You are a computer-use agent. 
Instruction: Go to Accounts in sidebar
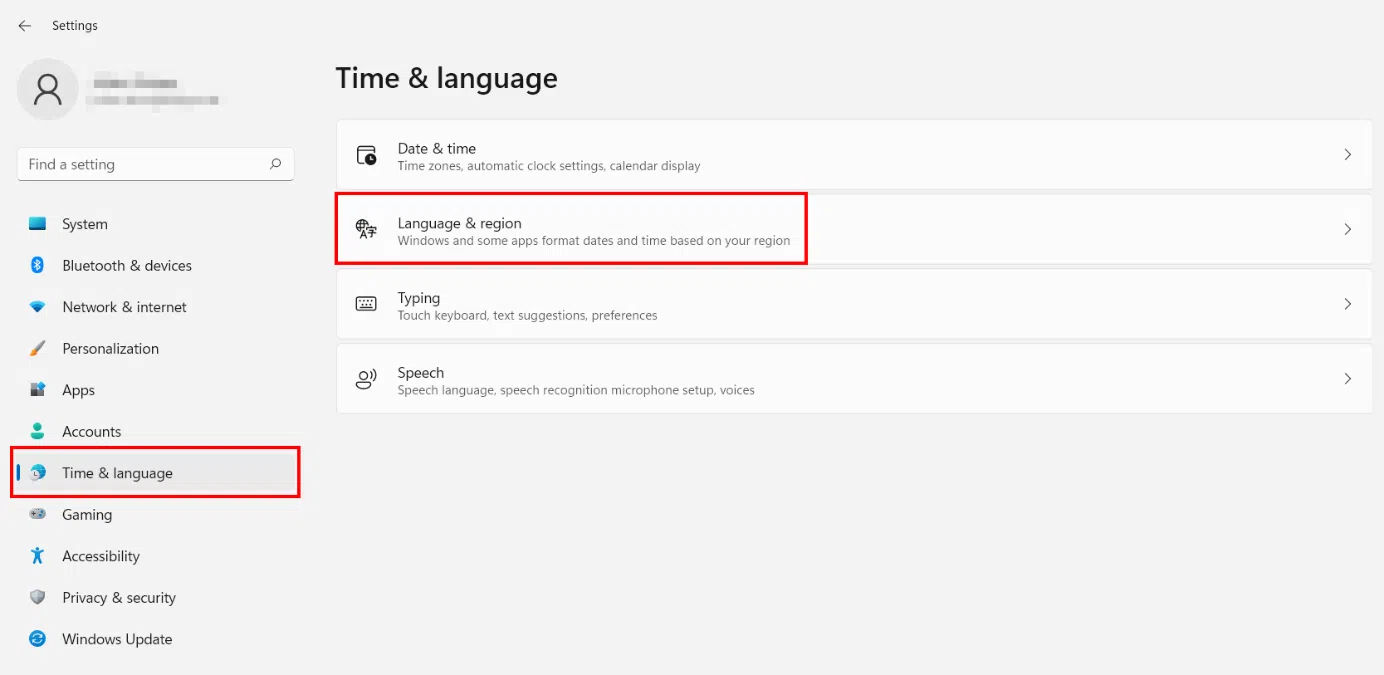click(x=91, y=432)
